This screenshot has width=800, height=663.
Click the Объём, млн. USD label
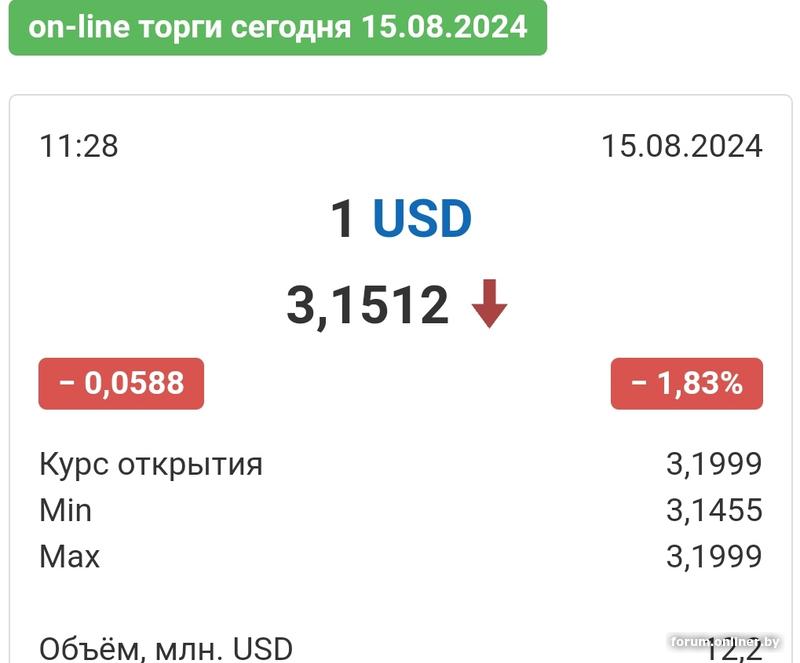tap(166, 648)
